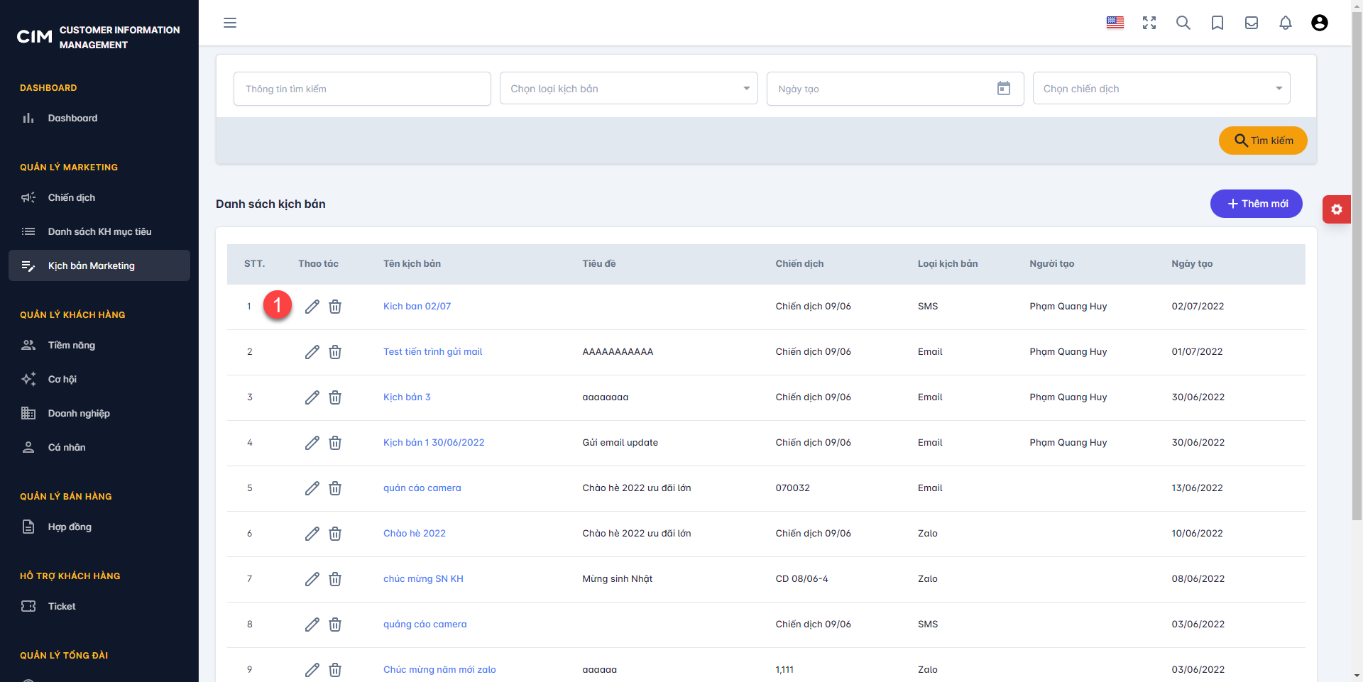This screenshot has height=682, width=1363.
Task: Open the notifications bell
Action: coord(1286,22)
